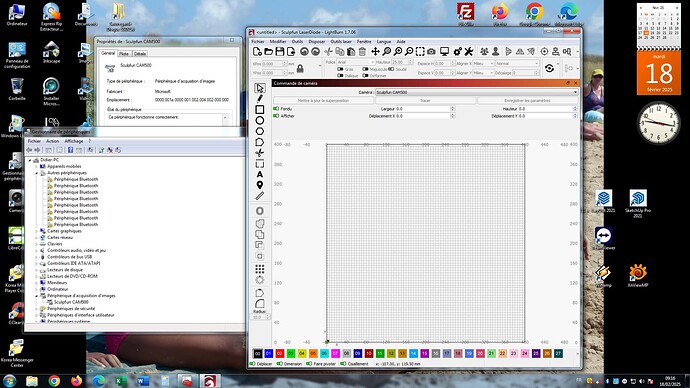Choose the rectangle drawing tool
This screenshot has height=388, width=690.
point(260,110)
